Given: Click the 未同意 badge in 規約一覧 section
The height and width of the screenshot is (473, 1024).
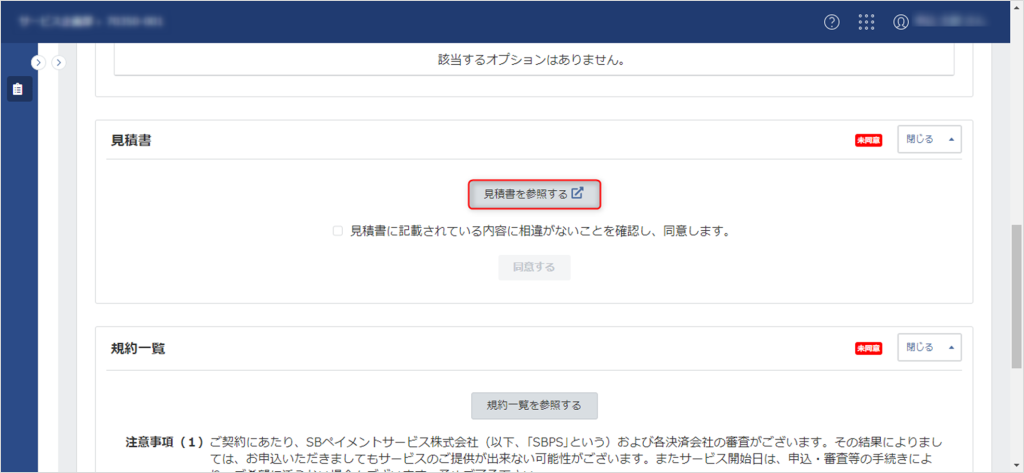Looking at the screenshot, I should (869, 348).
